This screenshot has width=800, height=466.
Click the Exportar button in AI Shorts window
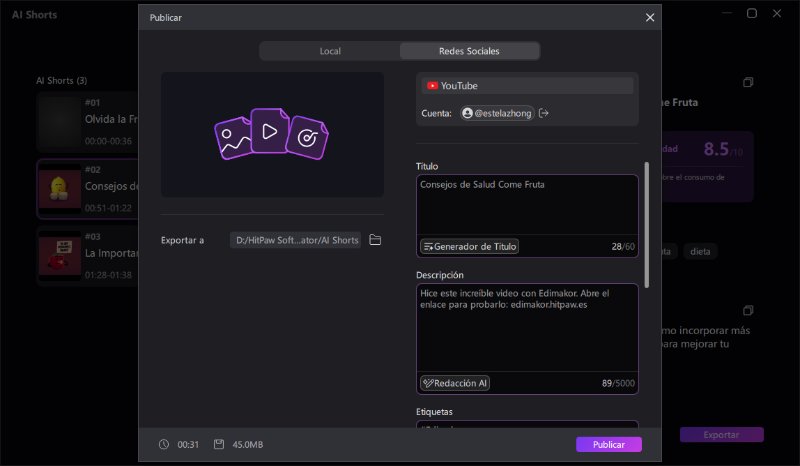point(721,435)
